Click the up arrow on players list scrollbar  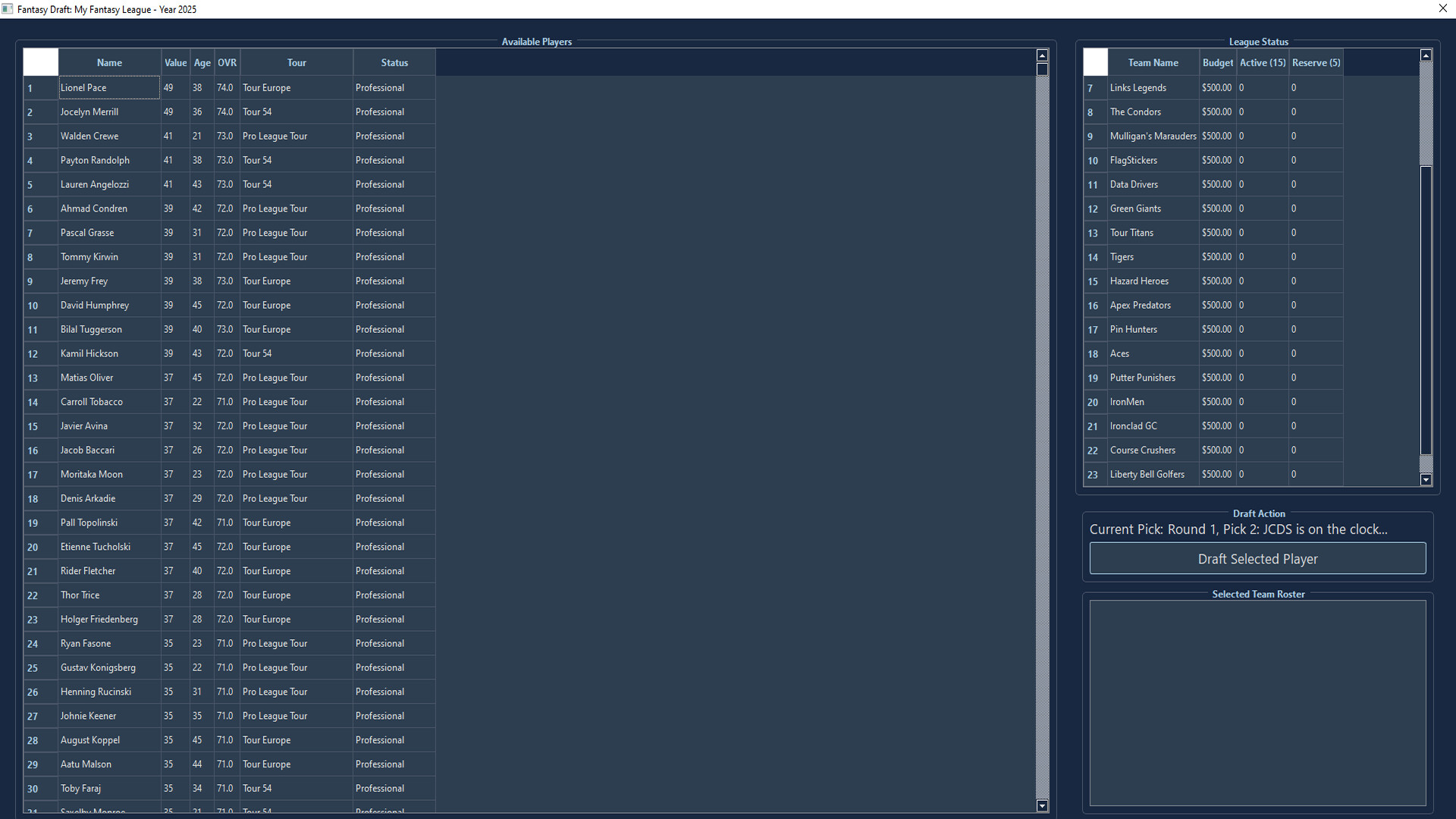tap(1042, 55)
